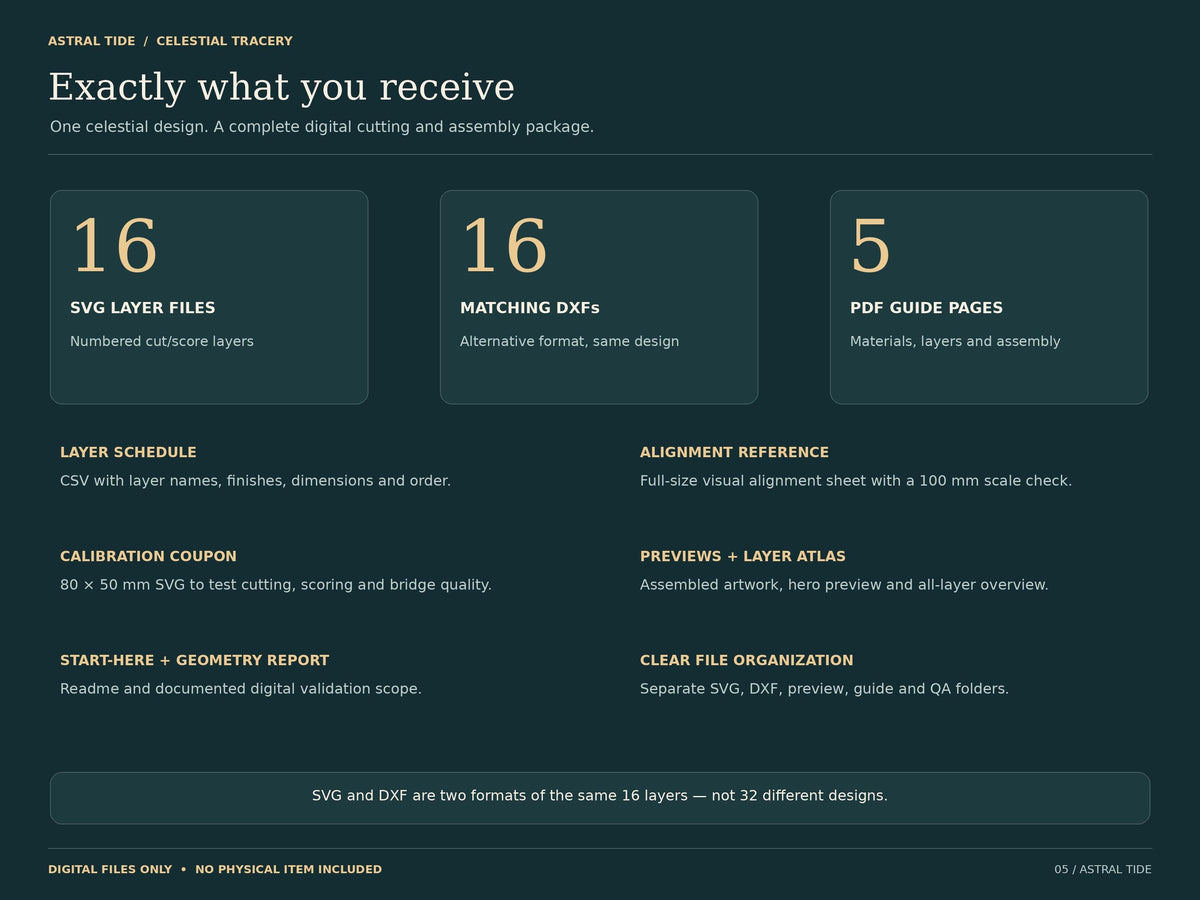Click the LAYER SCHEDULE heading
This screenshot has height=900, width=1200.
[x=128, y=452]
